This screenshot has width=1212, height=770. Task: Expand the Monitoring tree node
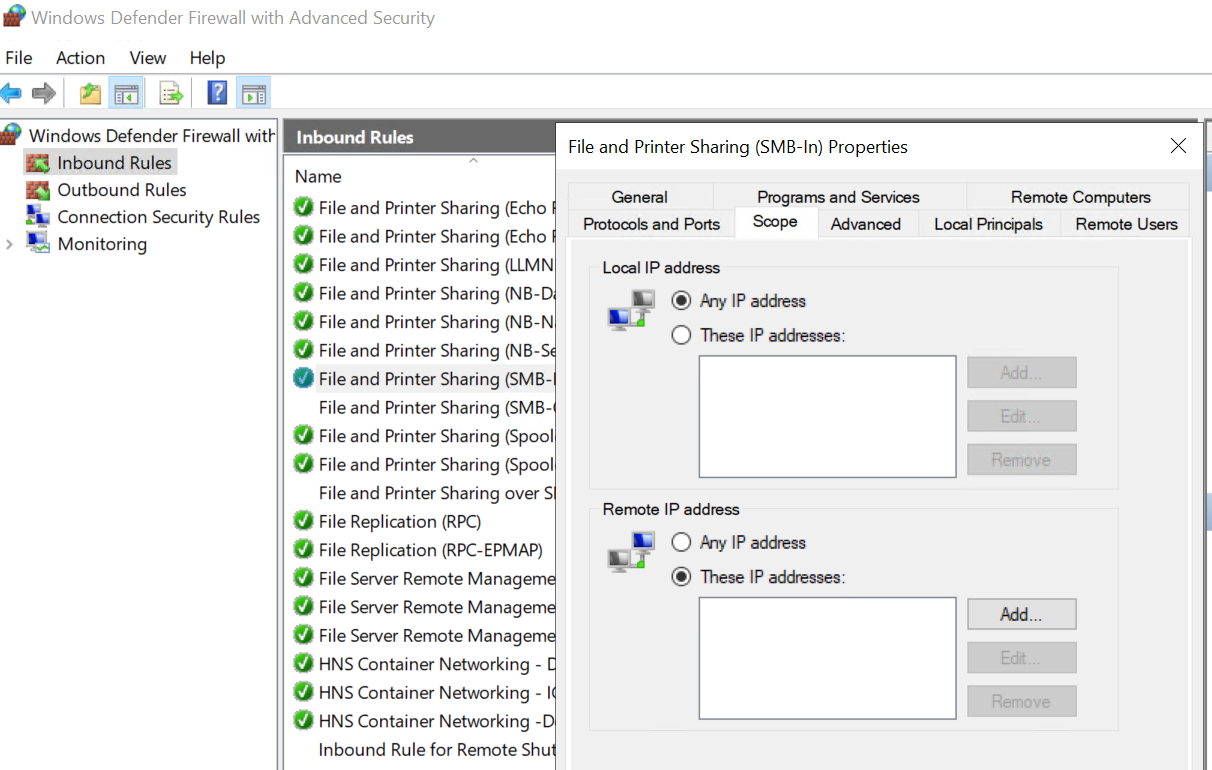point(9,243)
